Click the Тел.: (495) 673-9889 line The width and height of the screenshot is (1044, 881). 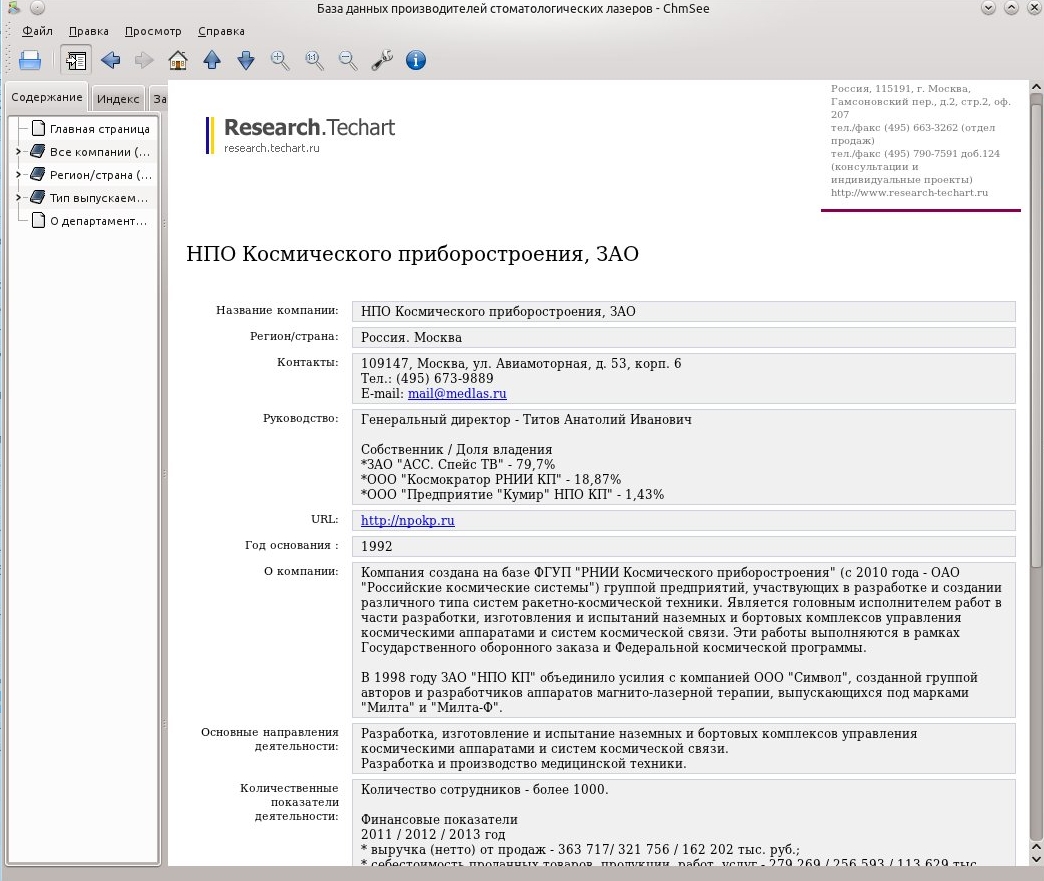click(x=427, y=378)
